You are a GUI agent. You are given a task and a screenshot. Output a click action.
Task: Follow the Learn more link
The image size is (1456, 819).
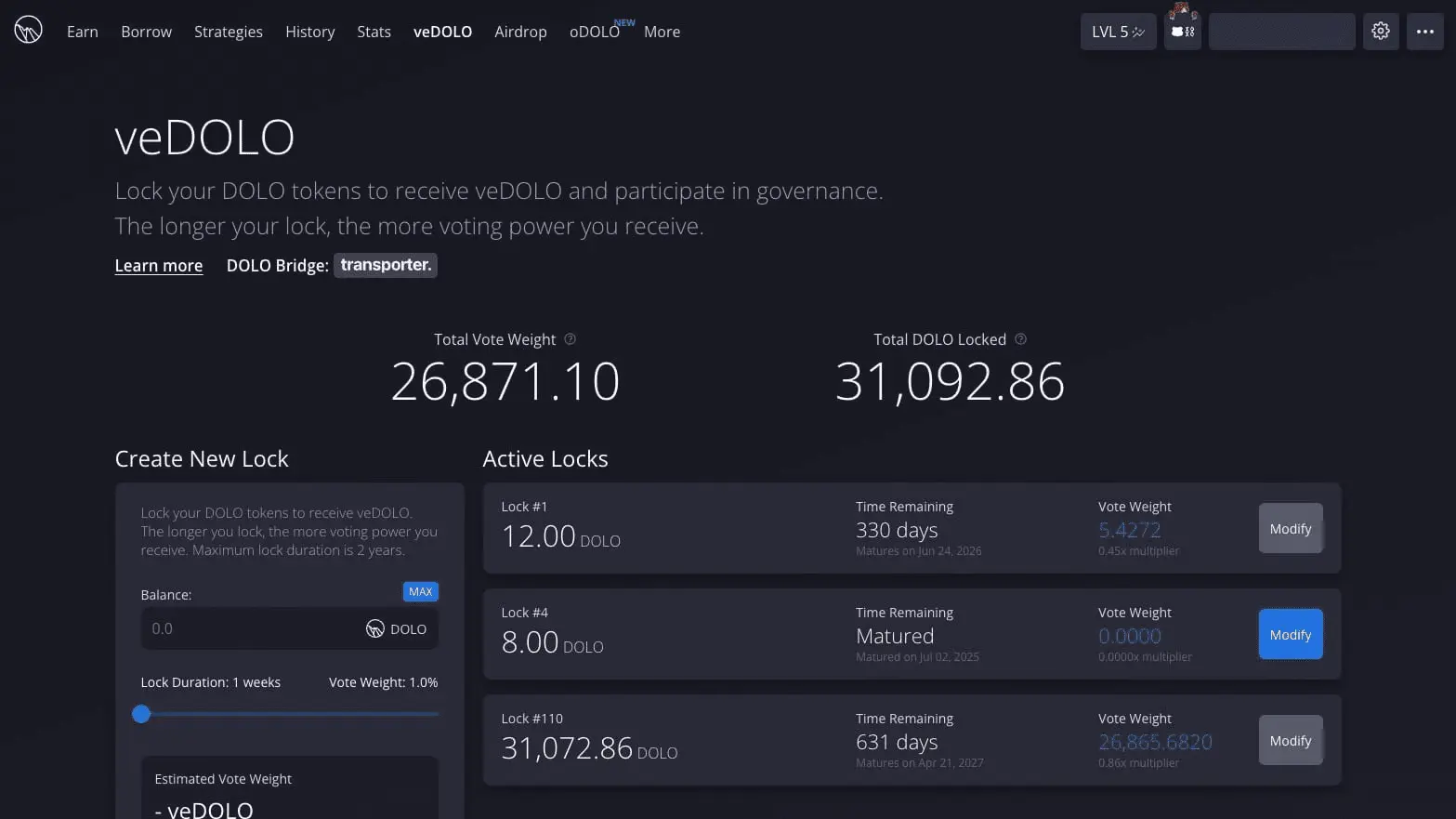[159, 266]
